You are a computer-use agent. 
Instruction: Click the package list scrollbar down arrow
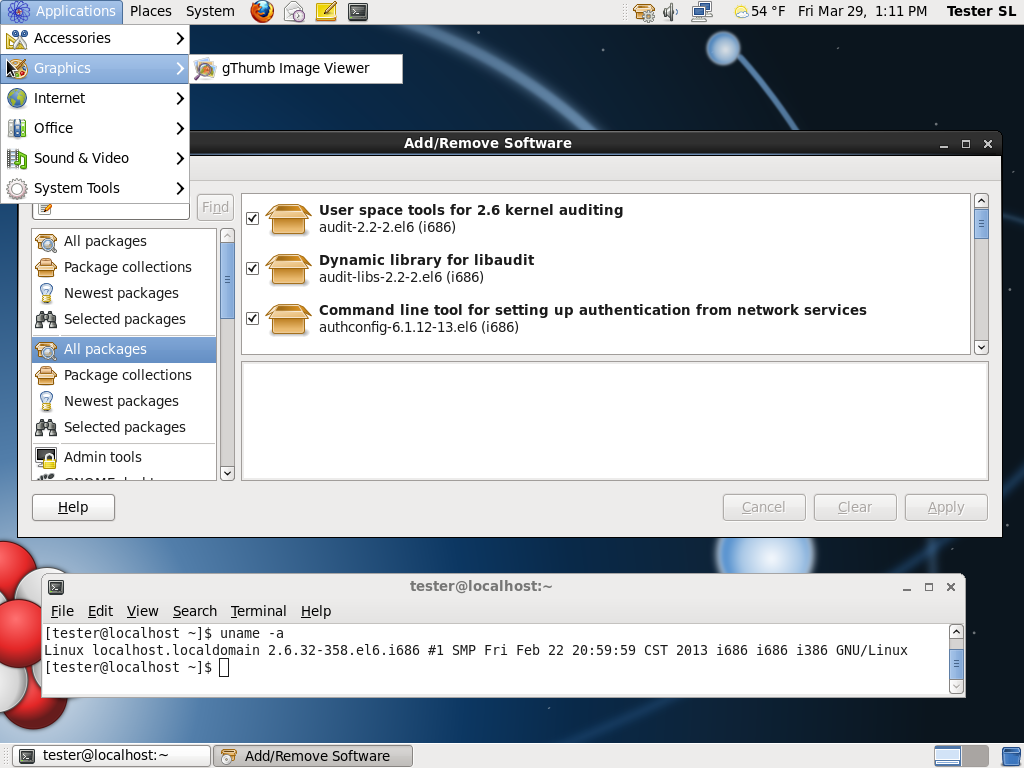981,347
